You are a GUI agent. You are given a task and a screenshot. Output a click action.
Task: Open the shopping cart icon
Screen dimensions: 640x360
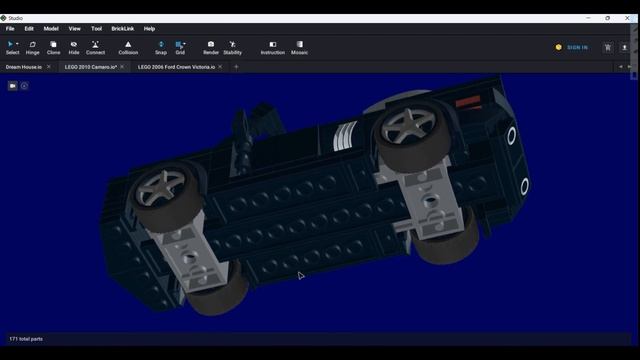pyautogui.click(x=608, y=47)
